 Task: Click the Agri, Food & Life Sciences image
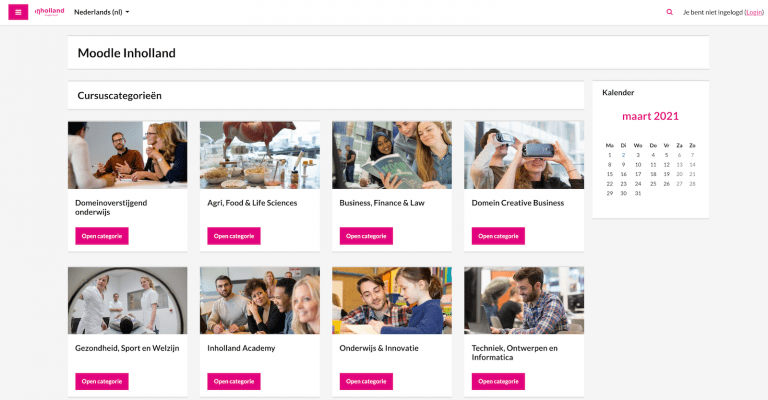[x=260, y=155]
